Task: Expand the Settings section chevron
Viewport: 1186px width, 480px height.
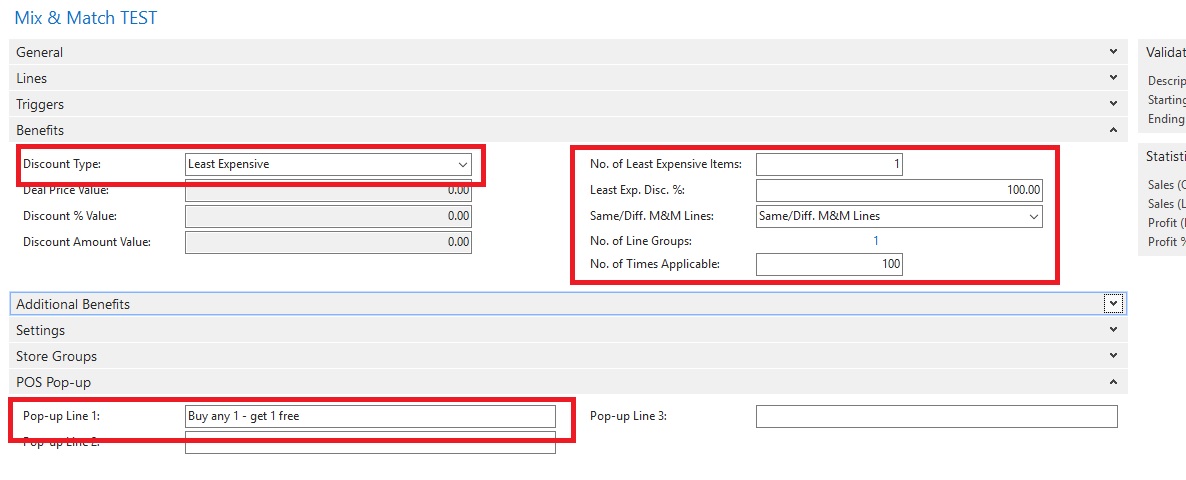Action: click(1114, 330)
